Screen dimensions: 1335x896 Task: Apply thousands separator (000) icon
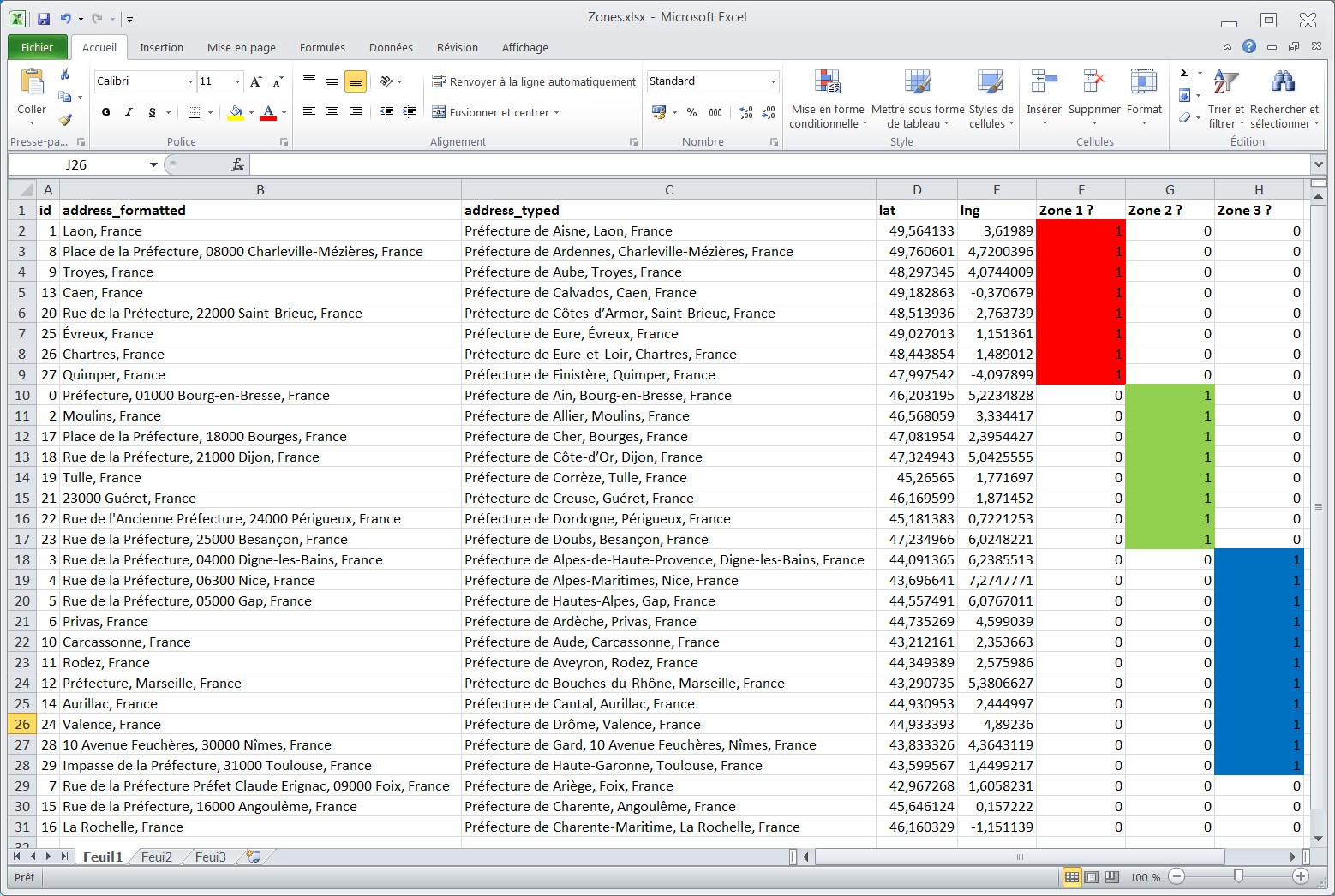[715, 112]
